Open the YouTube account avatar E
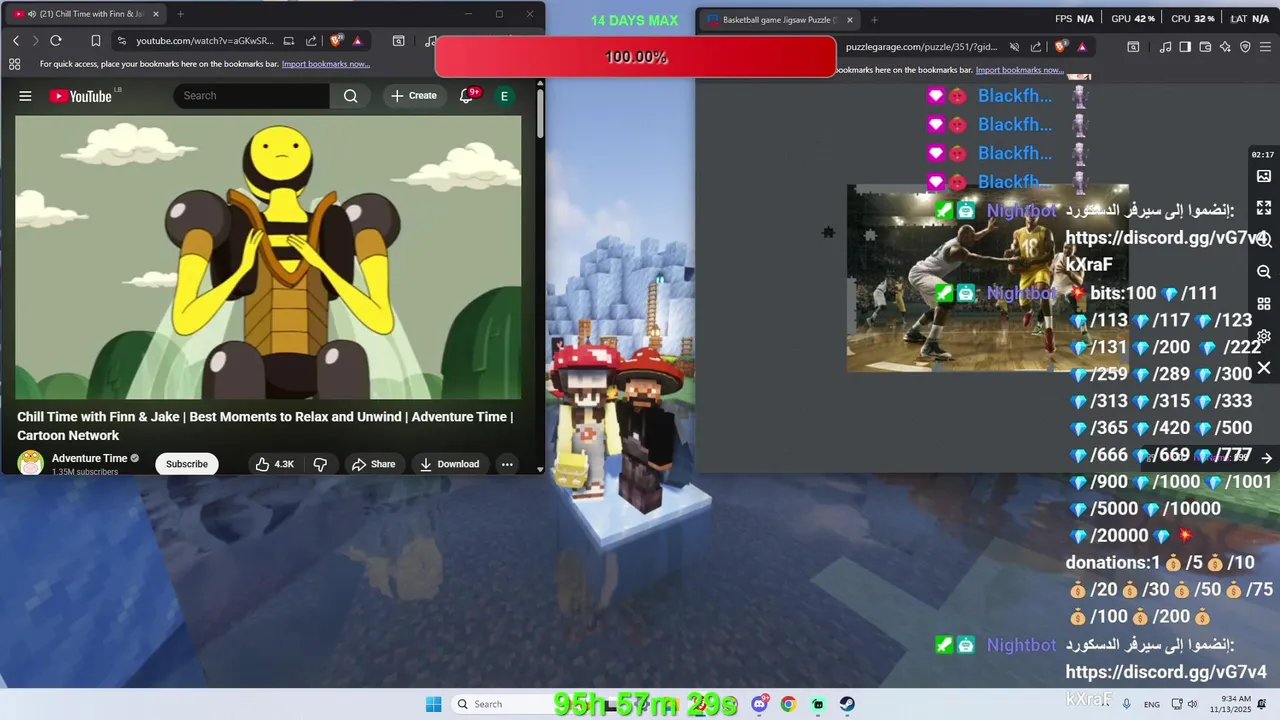 pyautogui.click(x=504, y=96)
